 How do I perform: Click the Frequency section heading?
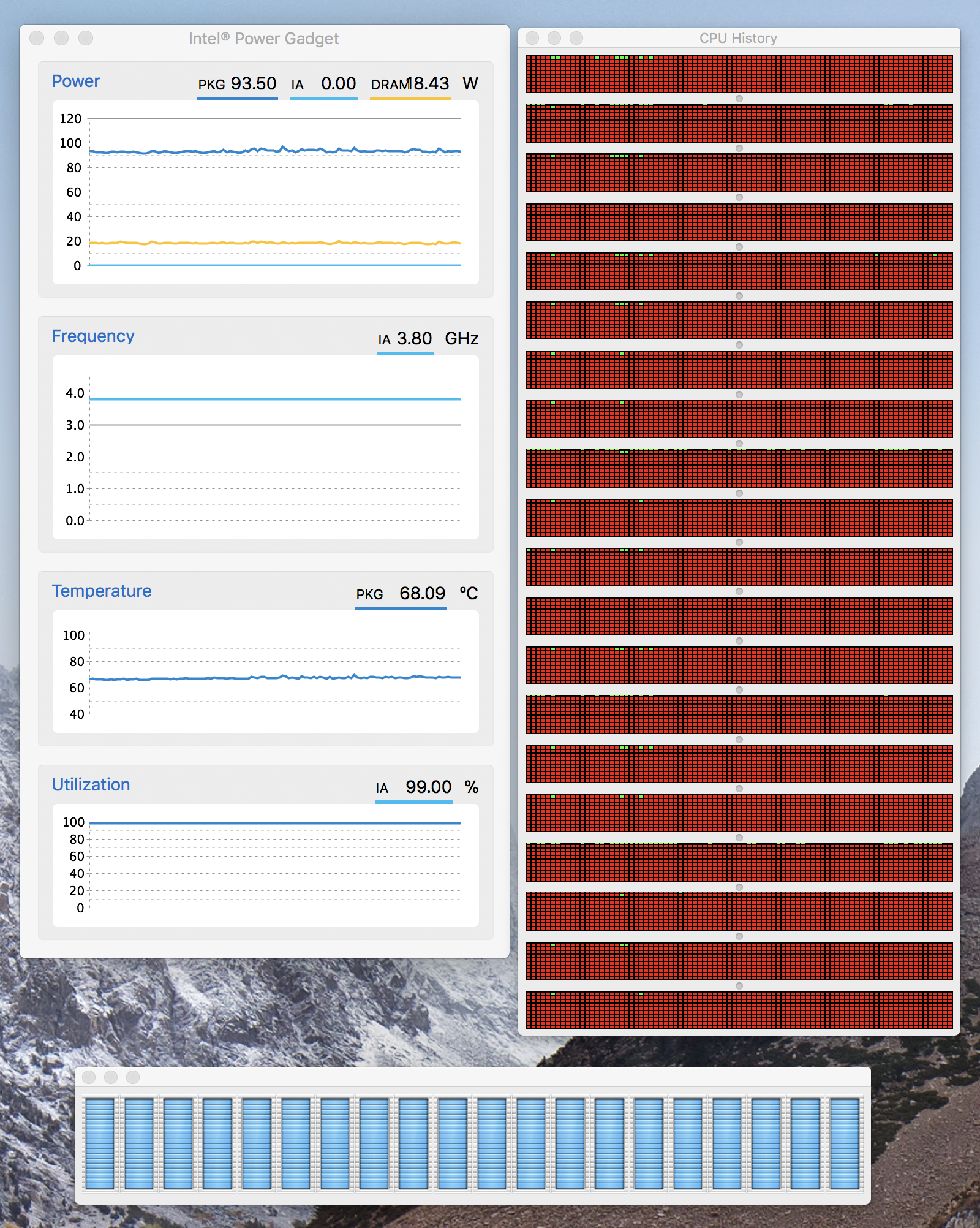pos(92,336)
